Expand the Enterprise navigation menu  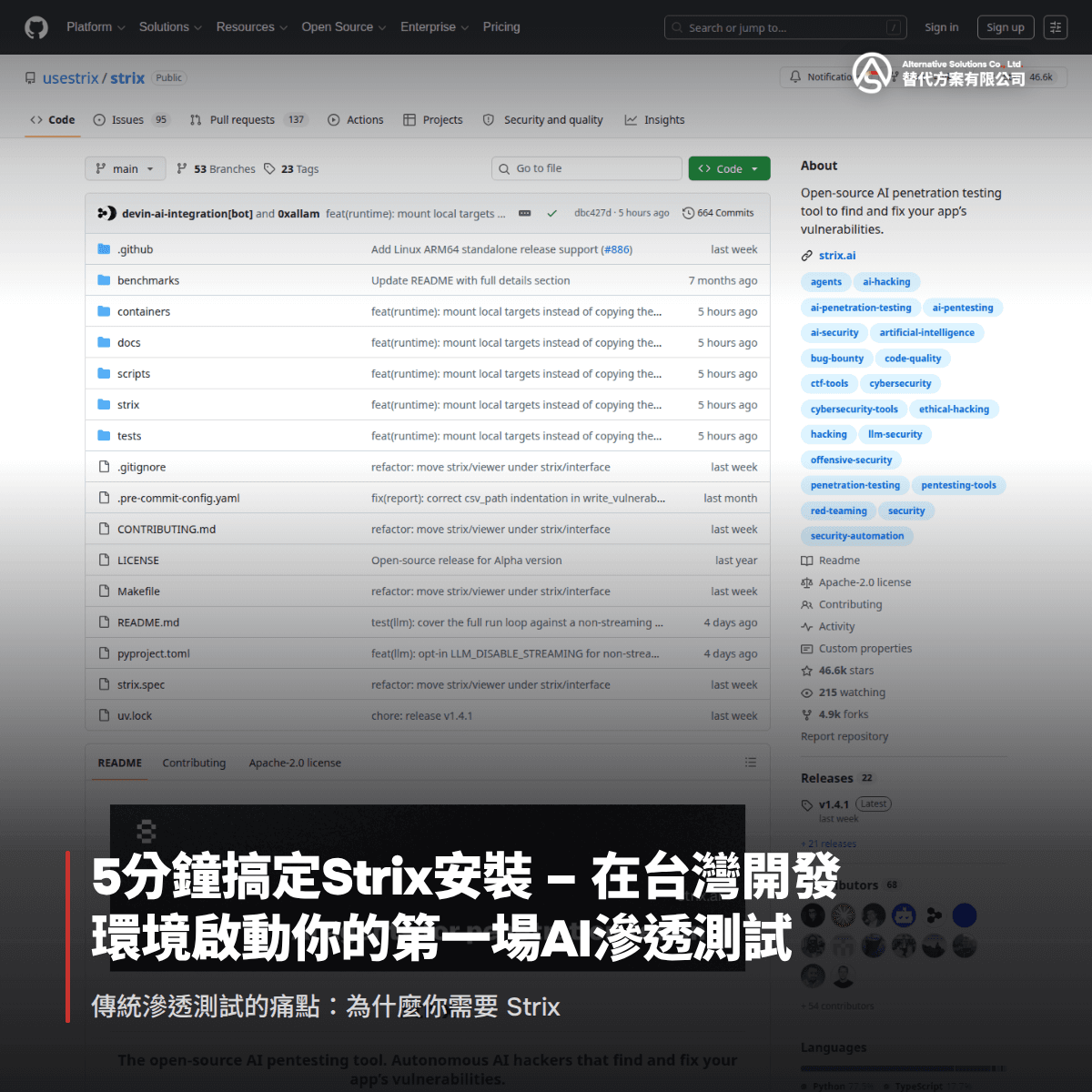(434, 27)
